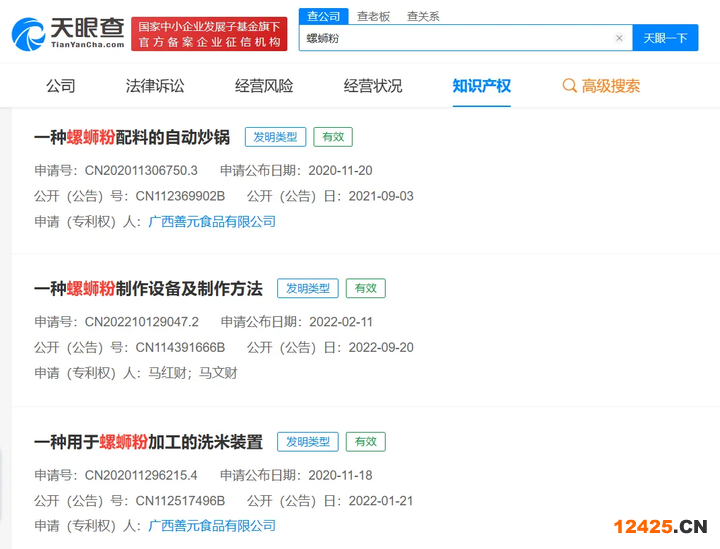
Task: Click publication number CN114391666B
Action: pyautogui.click(x=180, y=348)
